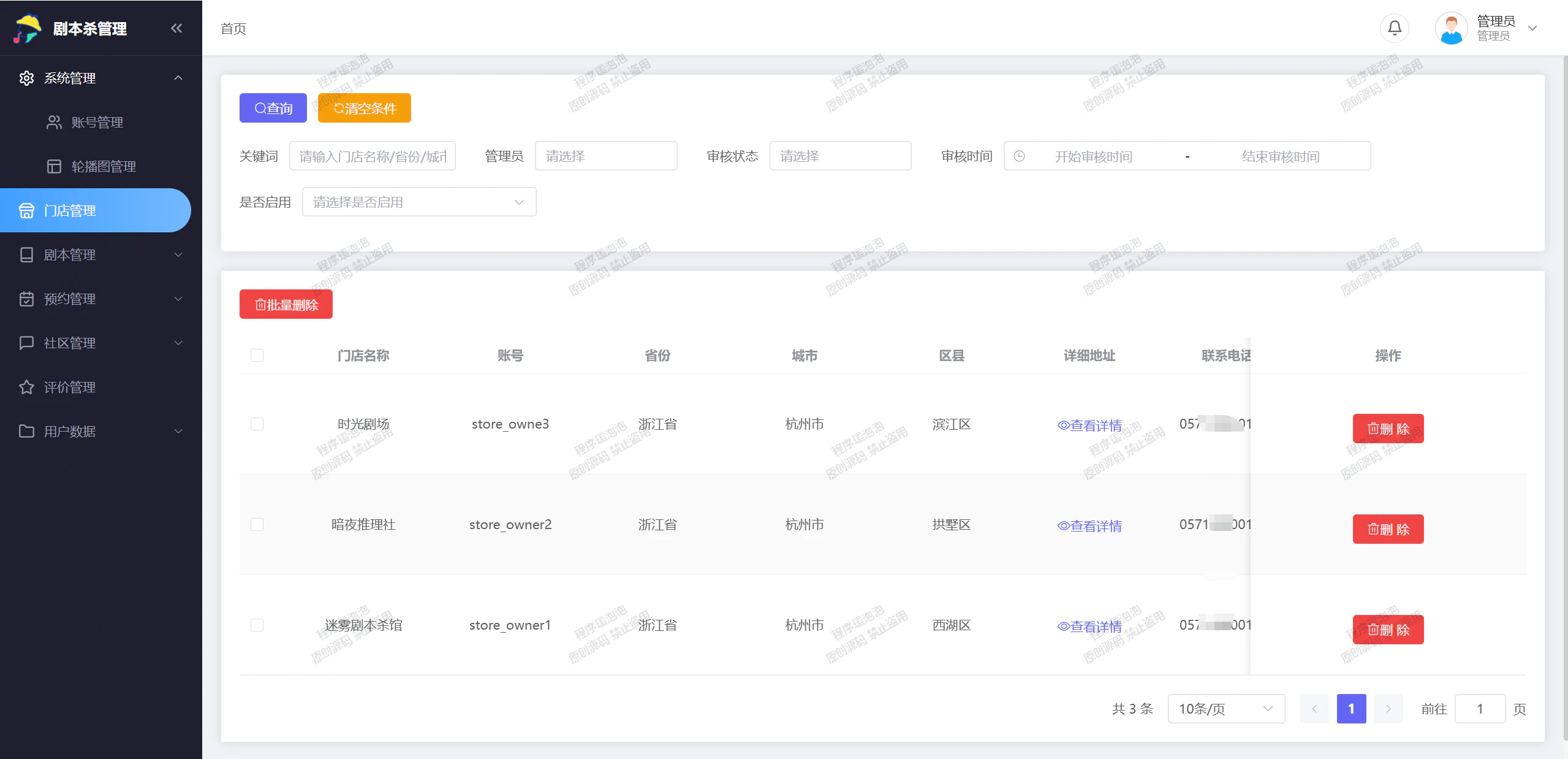The width and height of the screenshot is (1568, 759).
Task: Click the 拱墅区 district cell
Action: tap(952, 525)
